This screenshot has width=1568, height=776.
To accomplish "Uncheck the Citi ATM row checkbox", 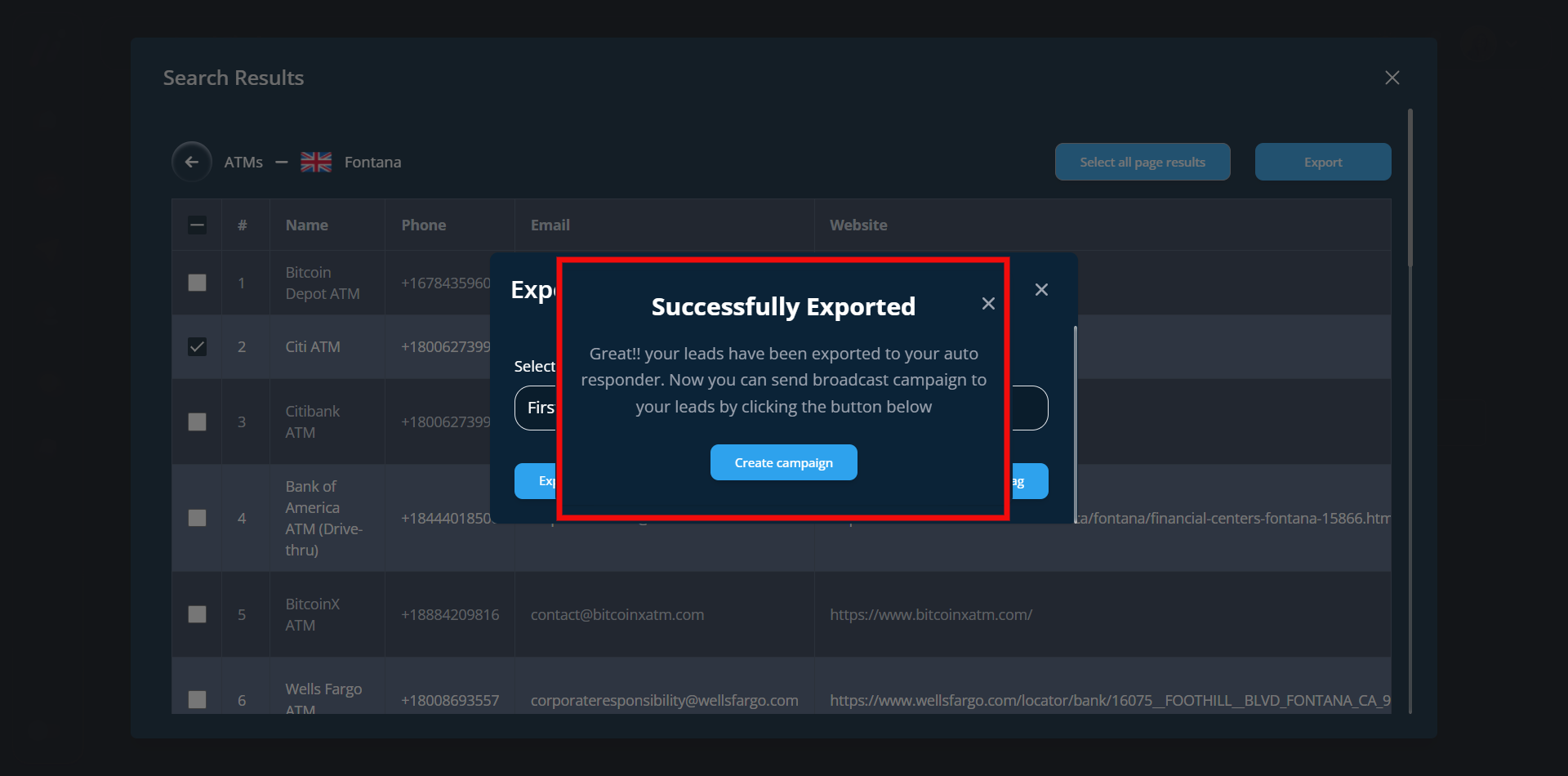I will coord(197,347).
